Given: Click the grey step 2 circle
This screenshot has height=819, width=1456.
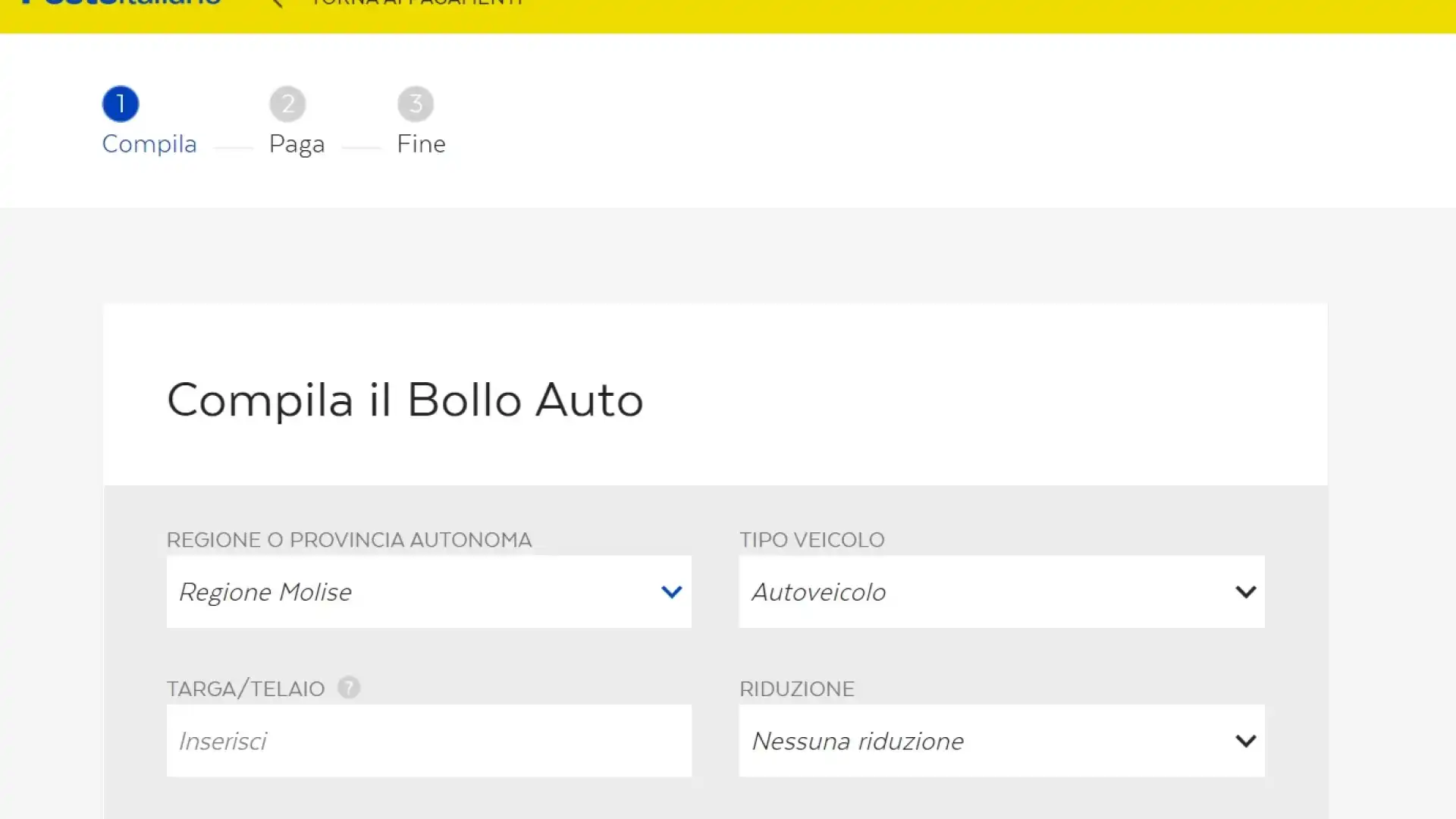Looking at the screenshot, I should [287, 104].
